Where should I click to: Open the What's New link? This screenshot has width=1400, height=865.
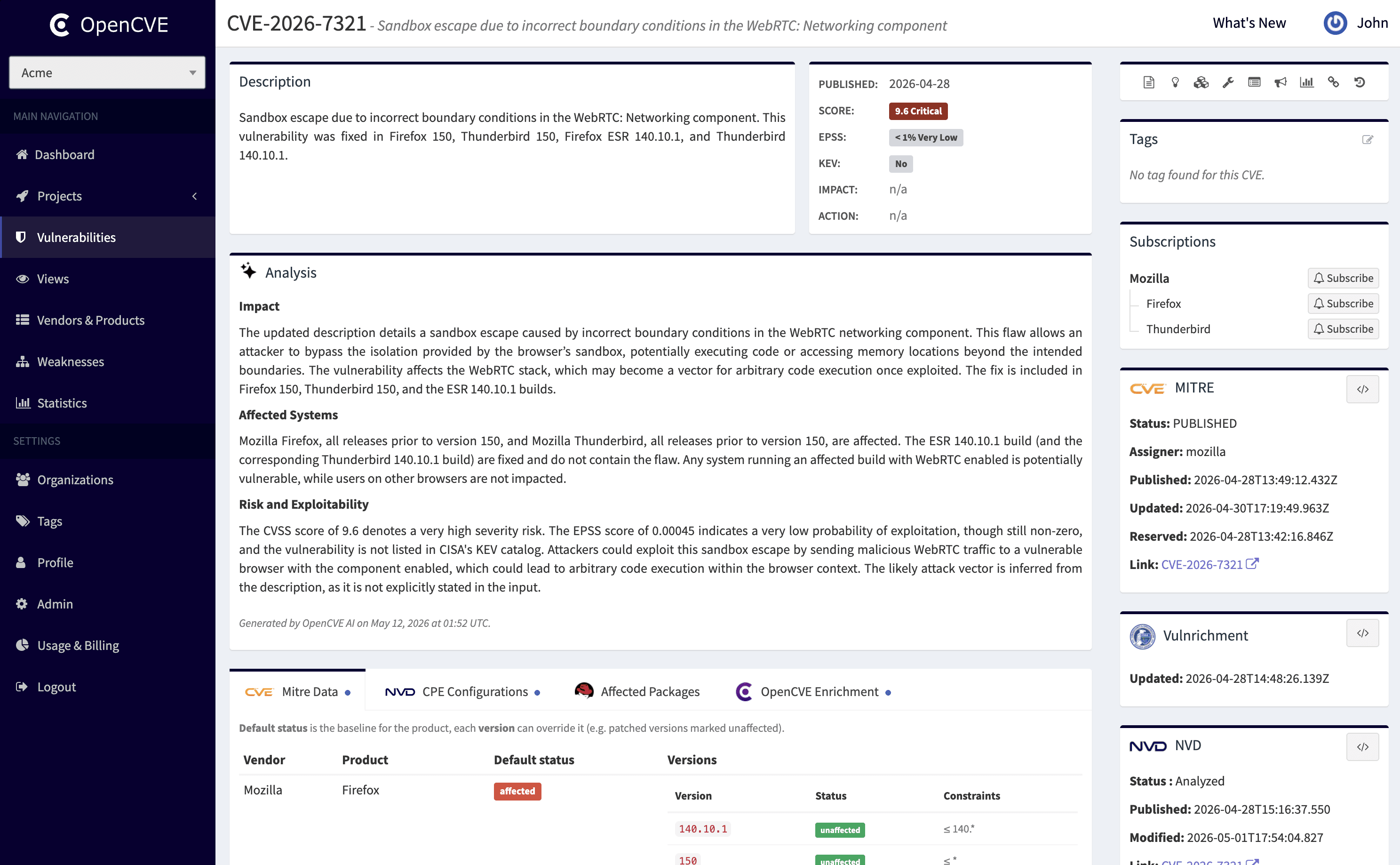point(1249,23)
